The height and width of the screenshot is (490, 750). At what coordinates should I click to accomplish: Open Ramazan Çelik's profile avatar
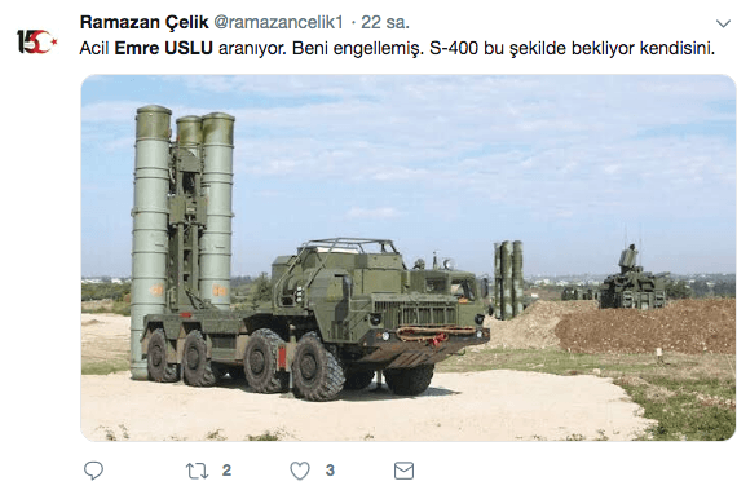37,41
